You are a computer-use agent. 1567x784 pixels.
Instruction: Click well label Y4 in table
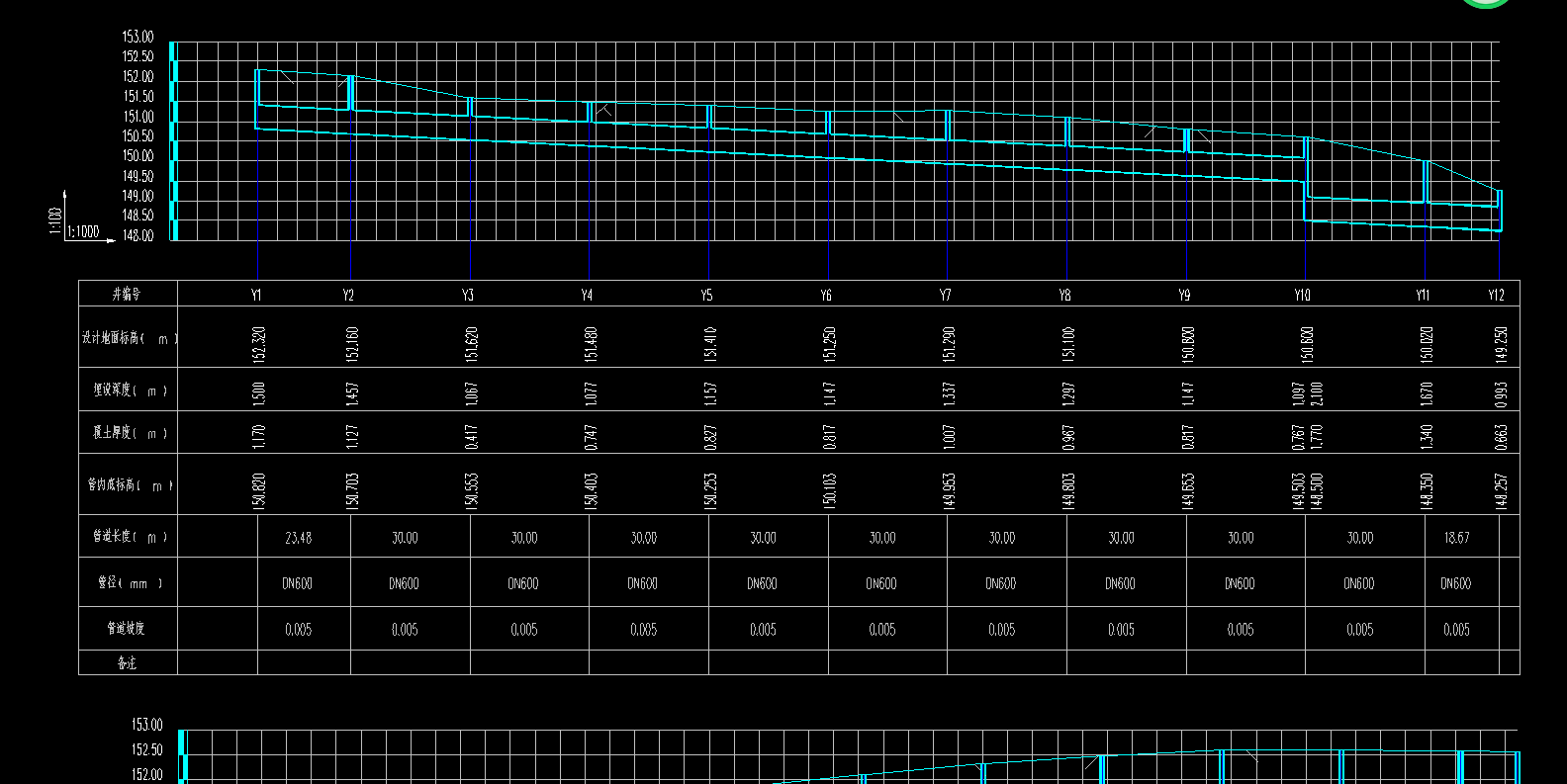(587, 295)
